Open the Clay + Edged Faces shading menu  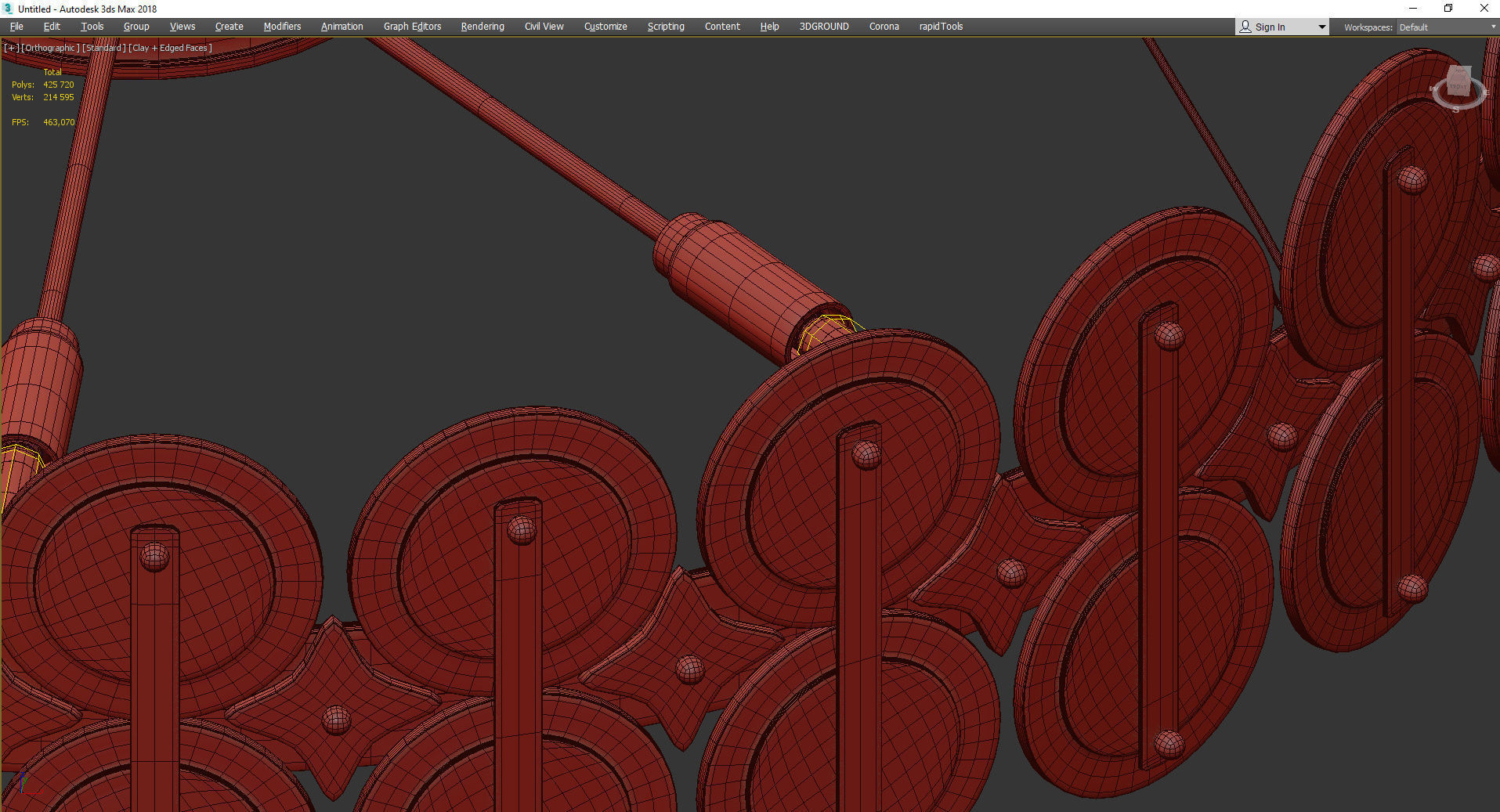pyautogui.click(x=170, y=48)
